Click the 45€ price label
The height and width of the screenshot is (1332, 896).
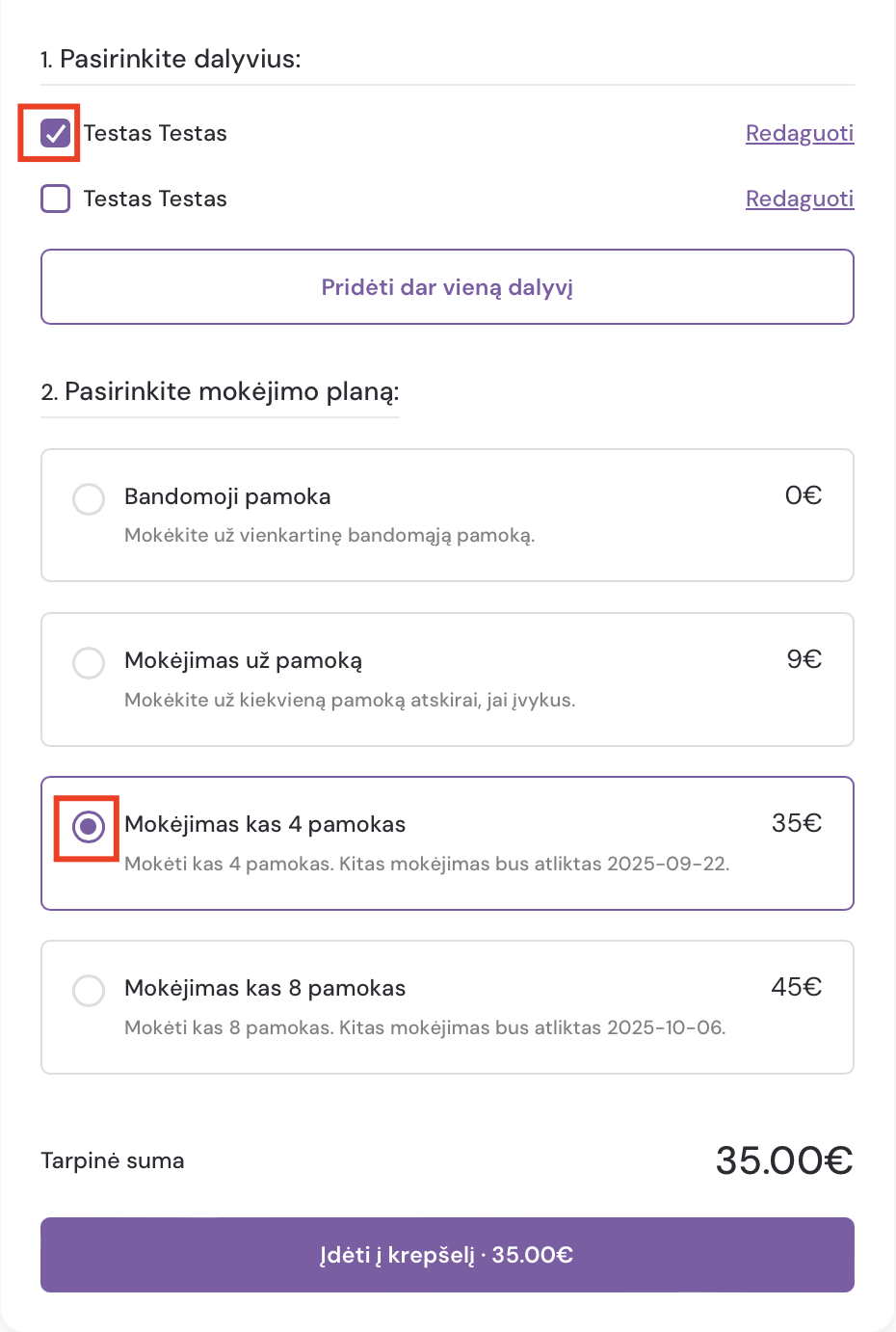point(796,987)
